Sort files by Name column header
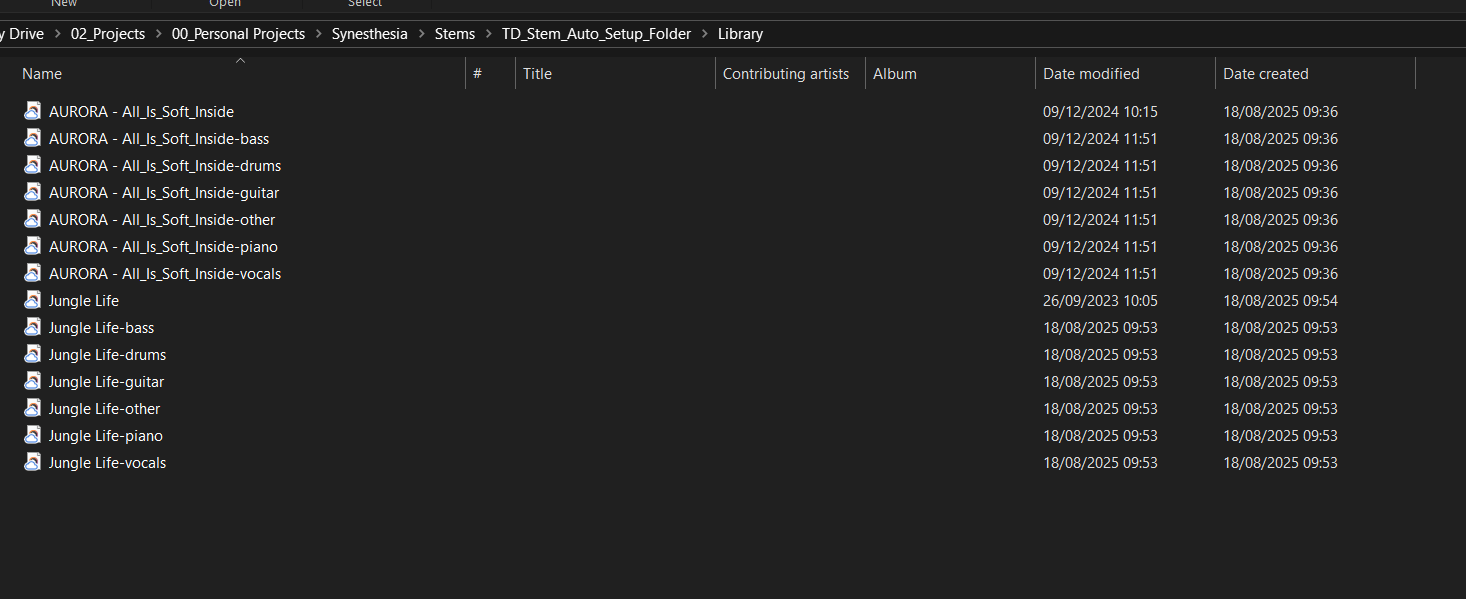1466x599 pixels. point(42,74)
